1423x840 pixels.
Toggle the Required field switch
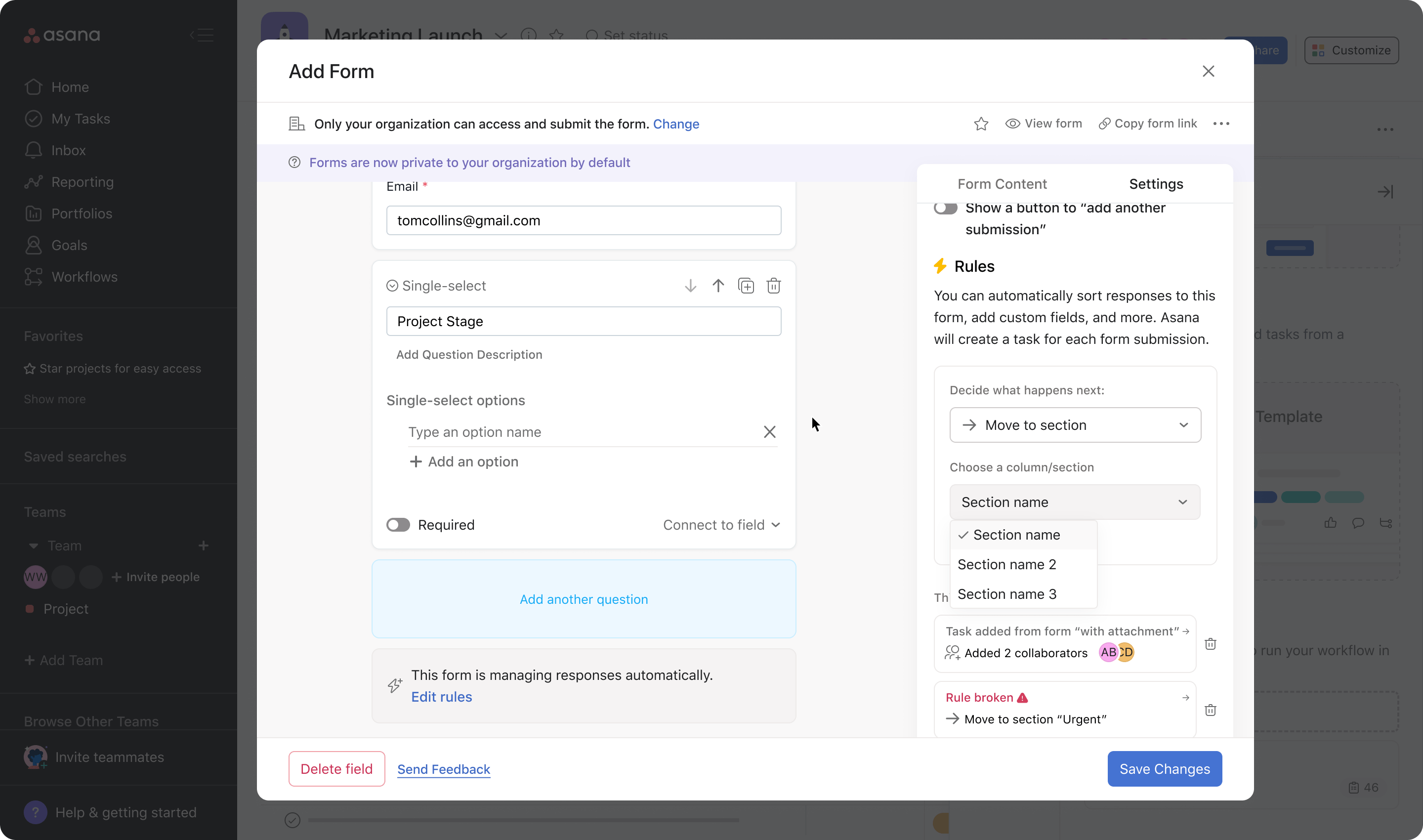pos(399,524)
